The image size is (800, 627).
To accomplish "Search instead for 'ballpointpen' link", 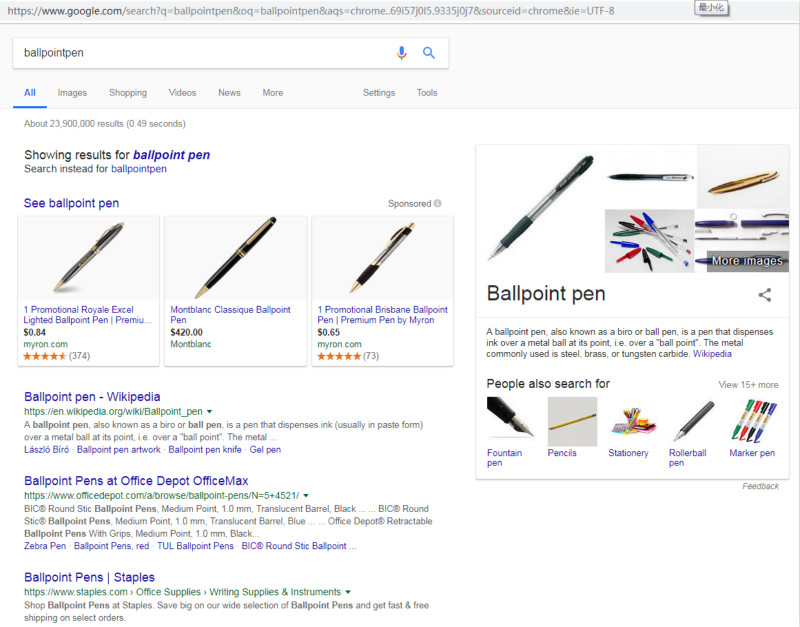I will pos(139,169).
